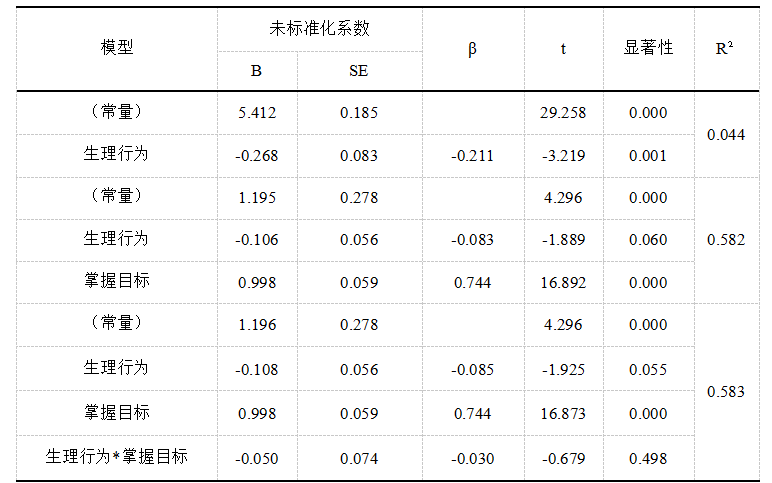Select the β column header
Image resolution: width=772 pixels, height=483 pixels.
(472, 49)
